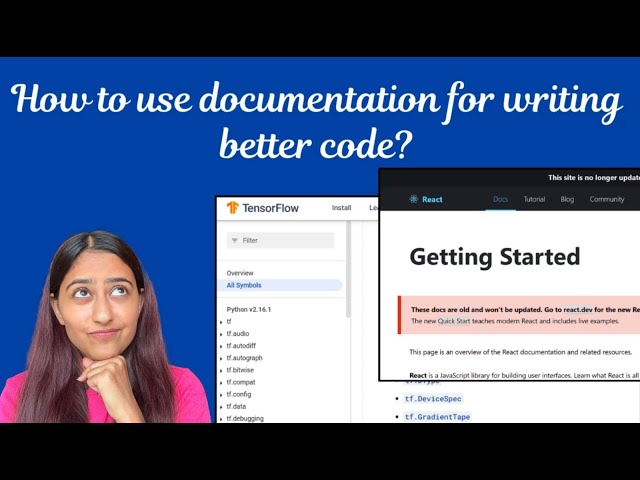Click the presenter's photo in the thumbnail
Image resolution: width=640 pixels, height=480 pixels.
(104, 327)
